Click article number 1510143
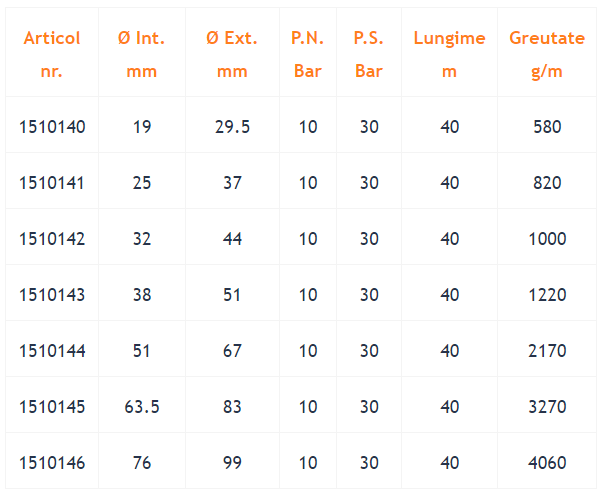The width and height of the screenshot is (607, 493). [x=52, y=295]
